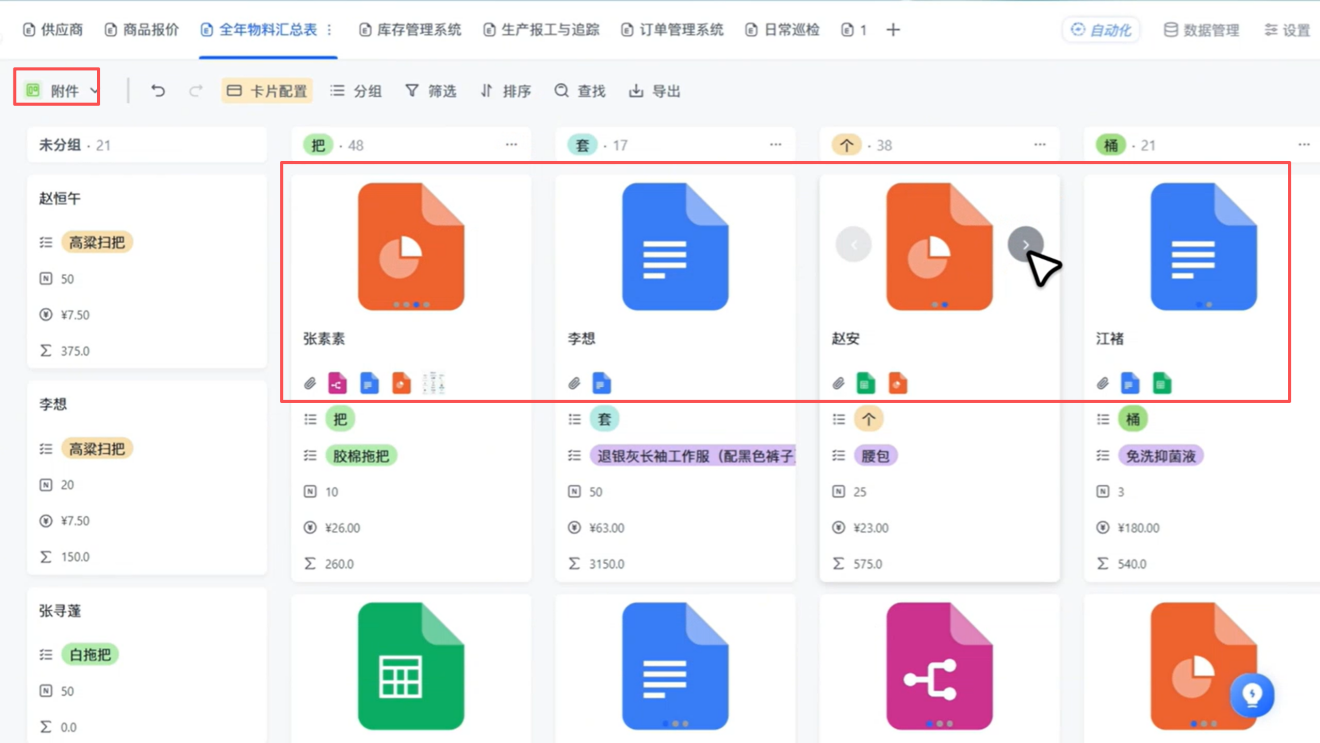The width and height of the screenshot is (1320, 743).
Task: Open 卡片配置 card settings
Action: (267, 91)
